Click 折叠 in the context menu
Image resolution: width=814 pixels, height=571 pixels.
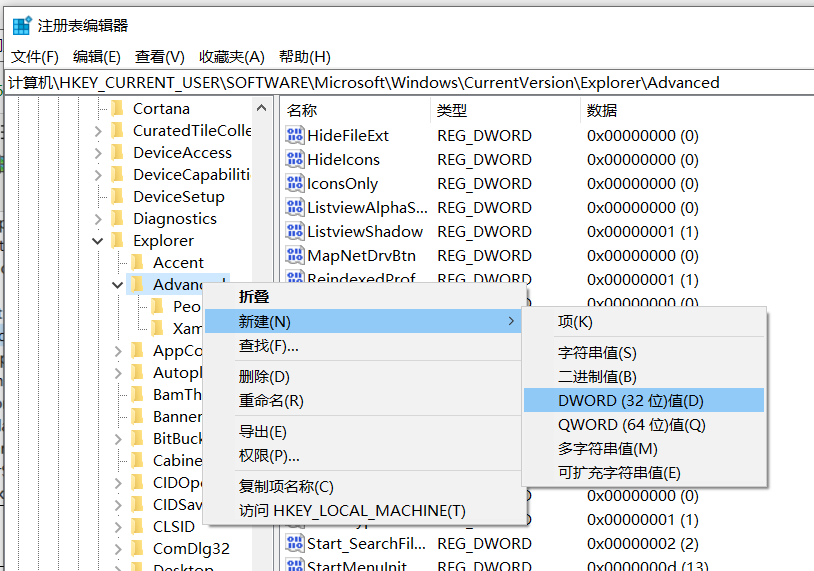tap(363, 296)
